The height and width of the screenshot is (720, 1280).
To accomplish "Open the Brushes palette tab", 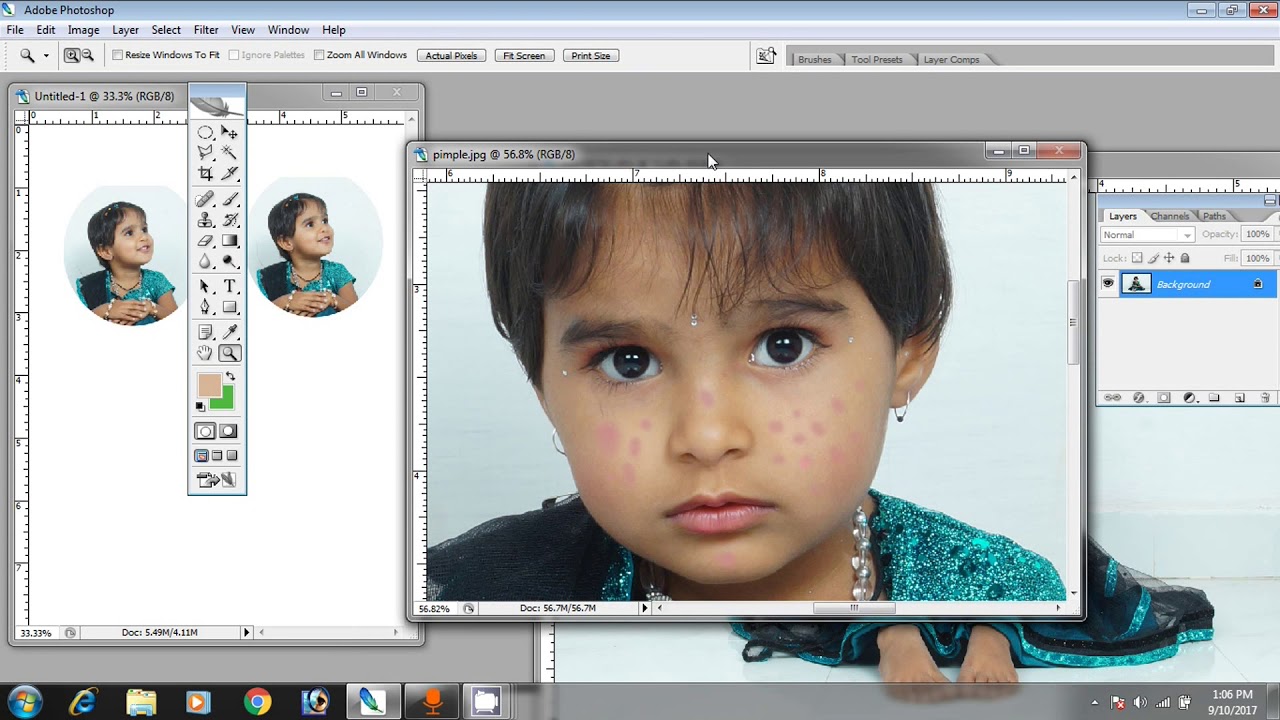I will pyautogui.click(x=814, y=59).
